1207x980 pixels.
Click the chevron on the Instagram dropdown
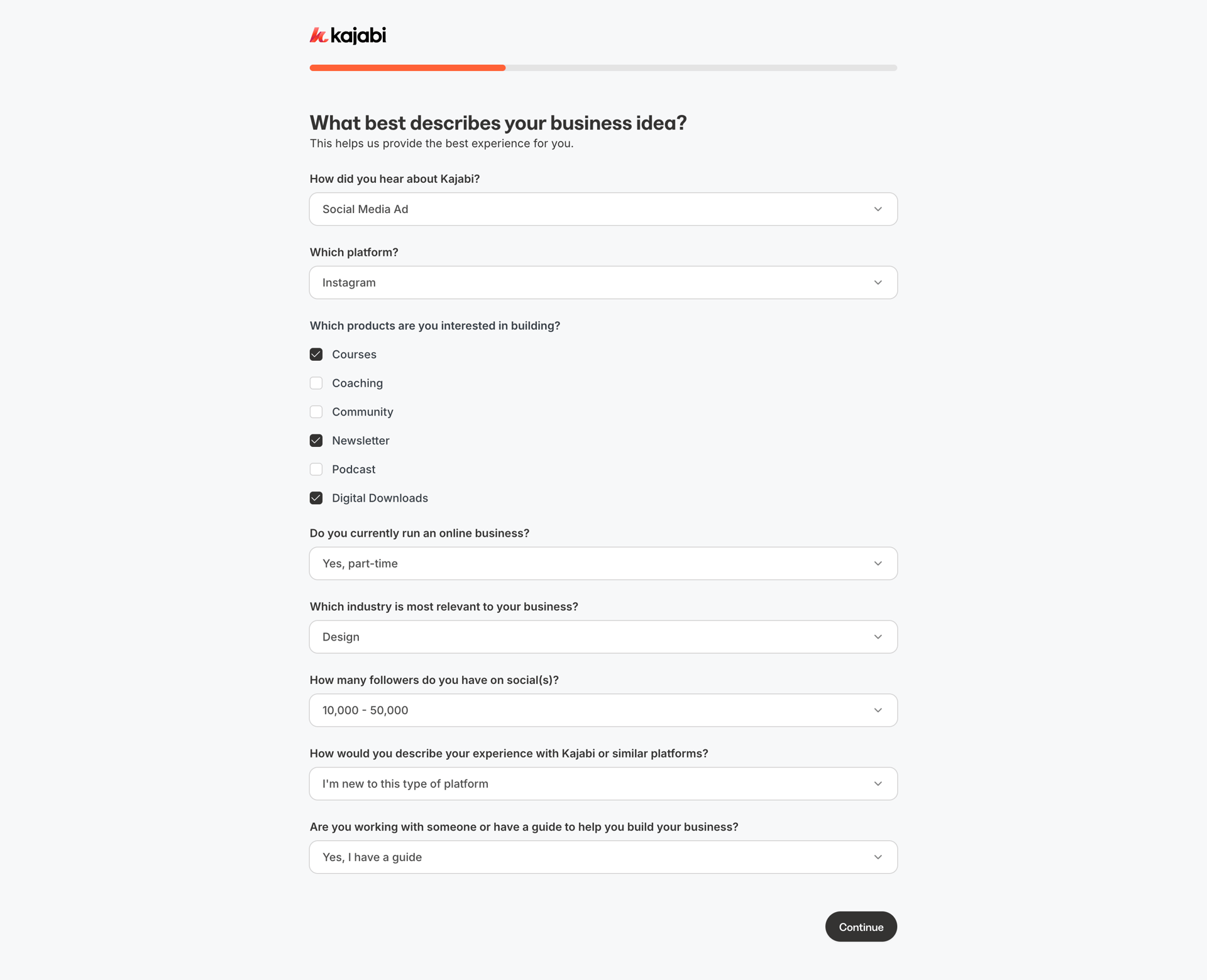(878, 282)
